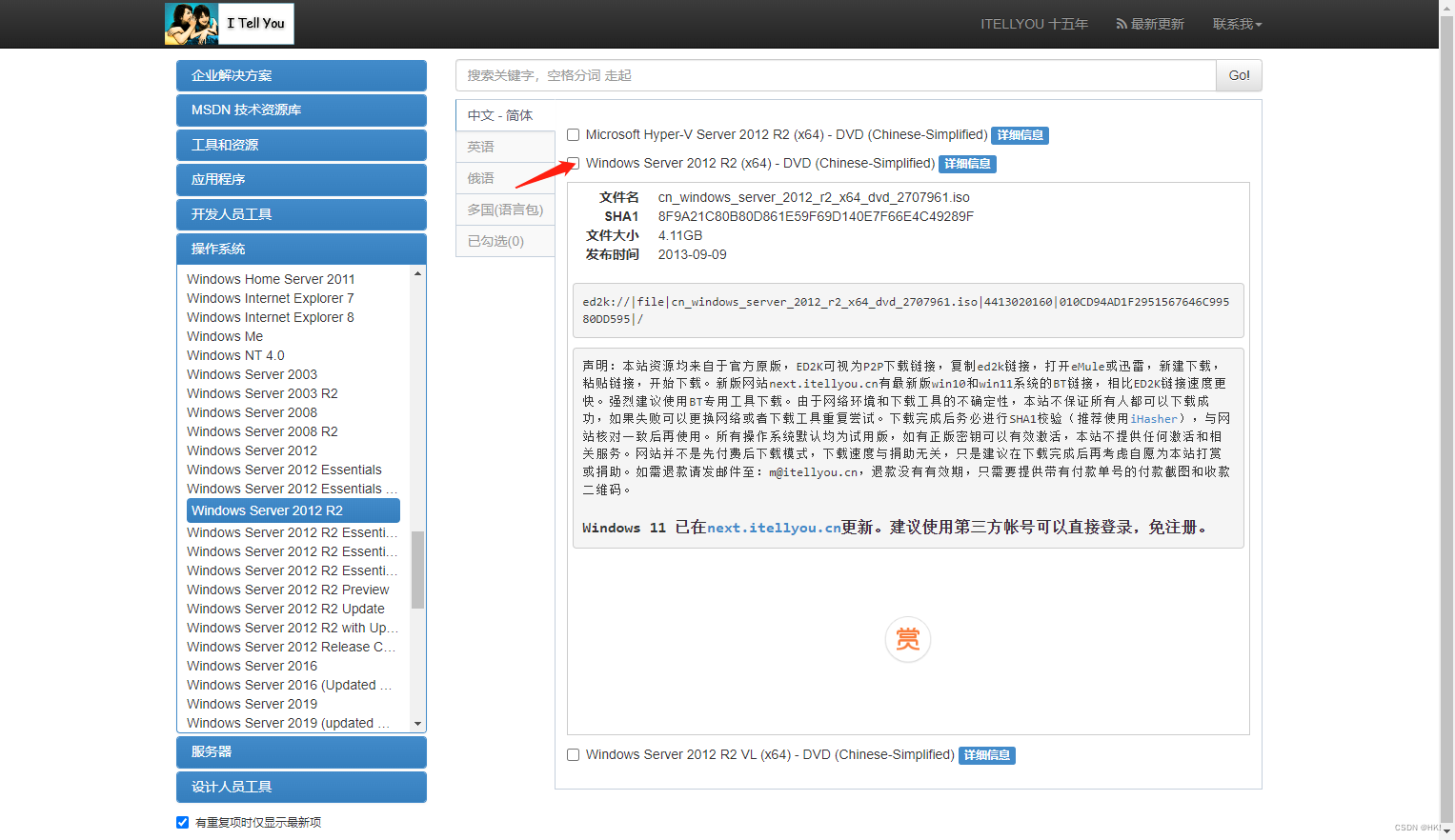Select Windows Server 2016 item

pyautogui.click(x=252, y=666)
